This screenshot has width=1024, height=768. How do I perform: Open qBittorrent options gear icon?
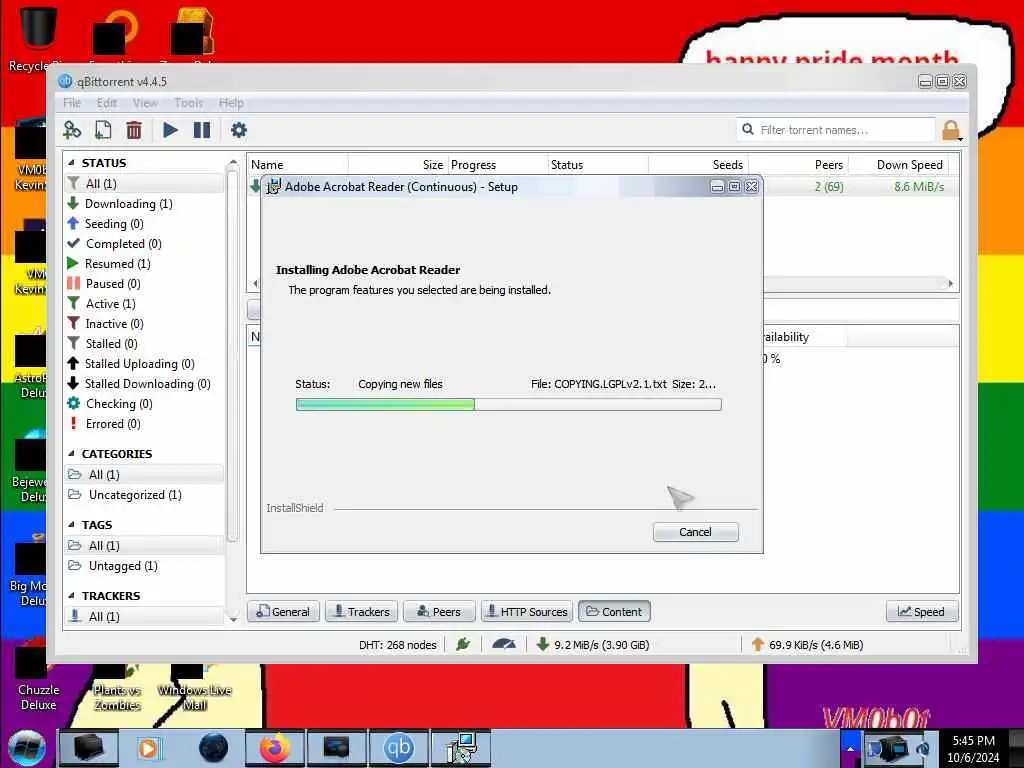[x=239, y=130]
